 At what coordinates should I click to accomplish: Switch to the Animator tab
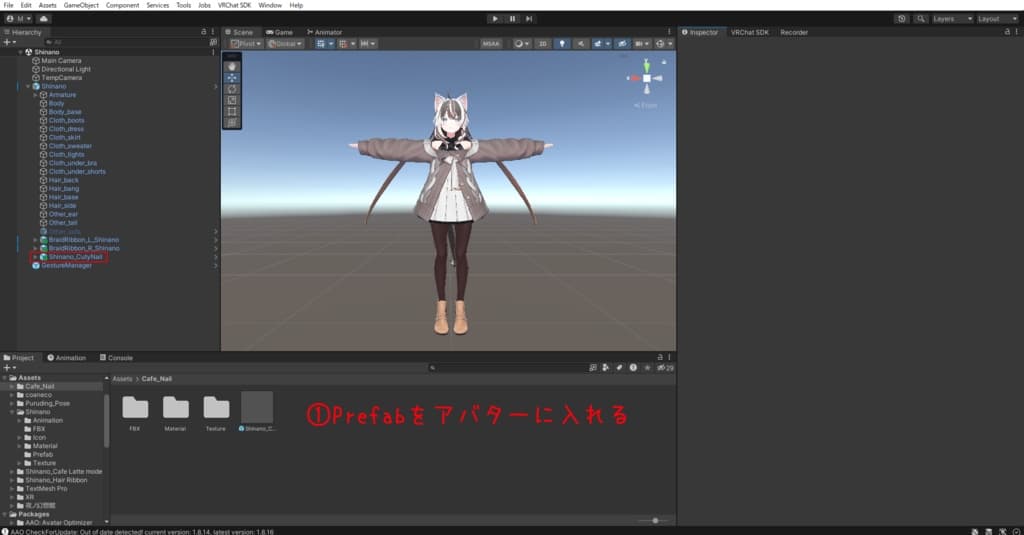click(x=325, y=32)
